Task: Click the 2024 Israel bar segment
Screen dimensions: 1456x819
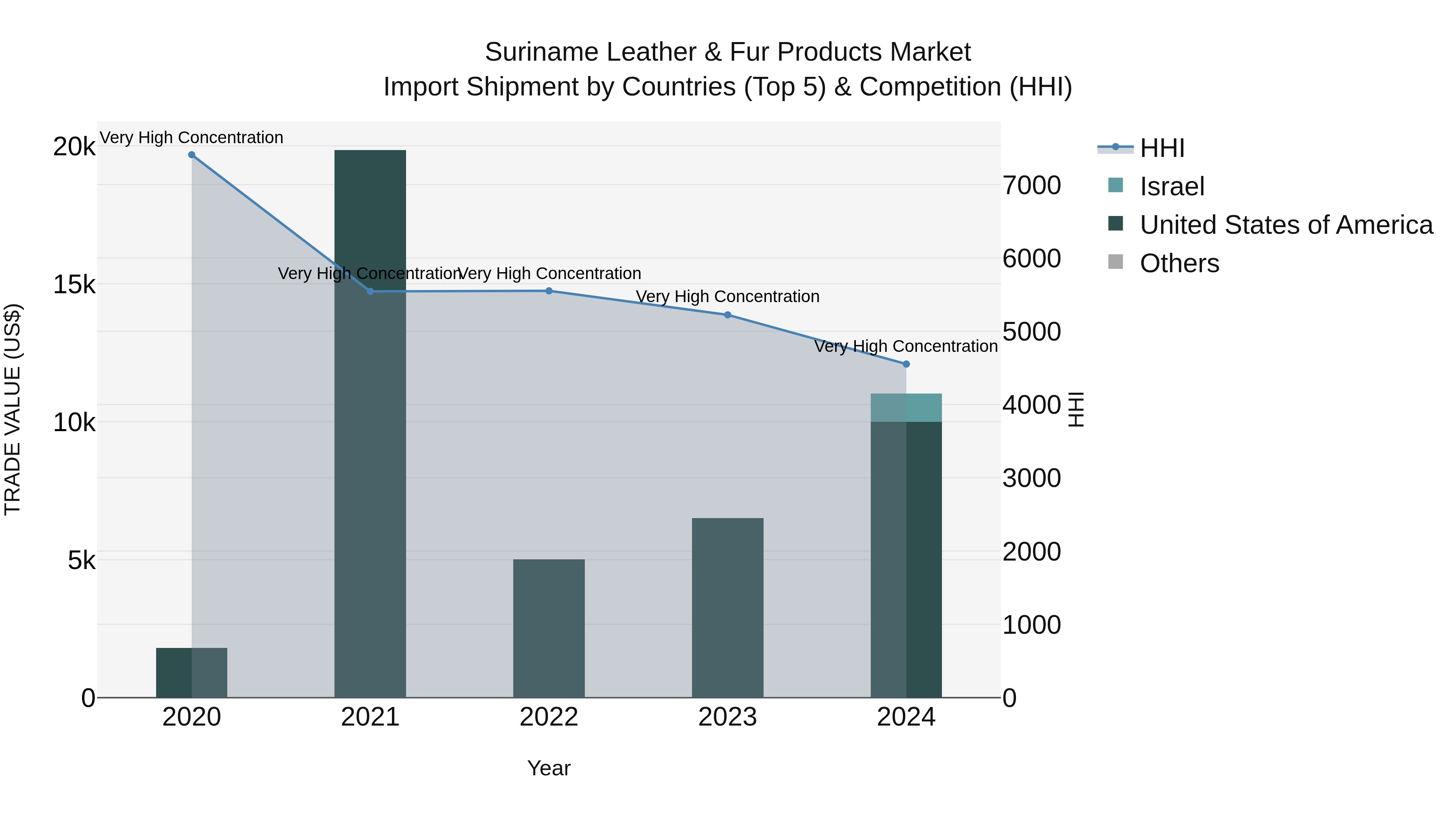Action: (x=906, y=408)
